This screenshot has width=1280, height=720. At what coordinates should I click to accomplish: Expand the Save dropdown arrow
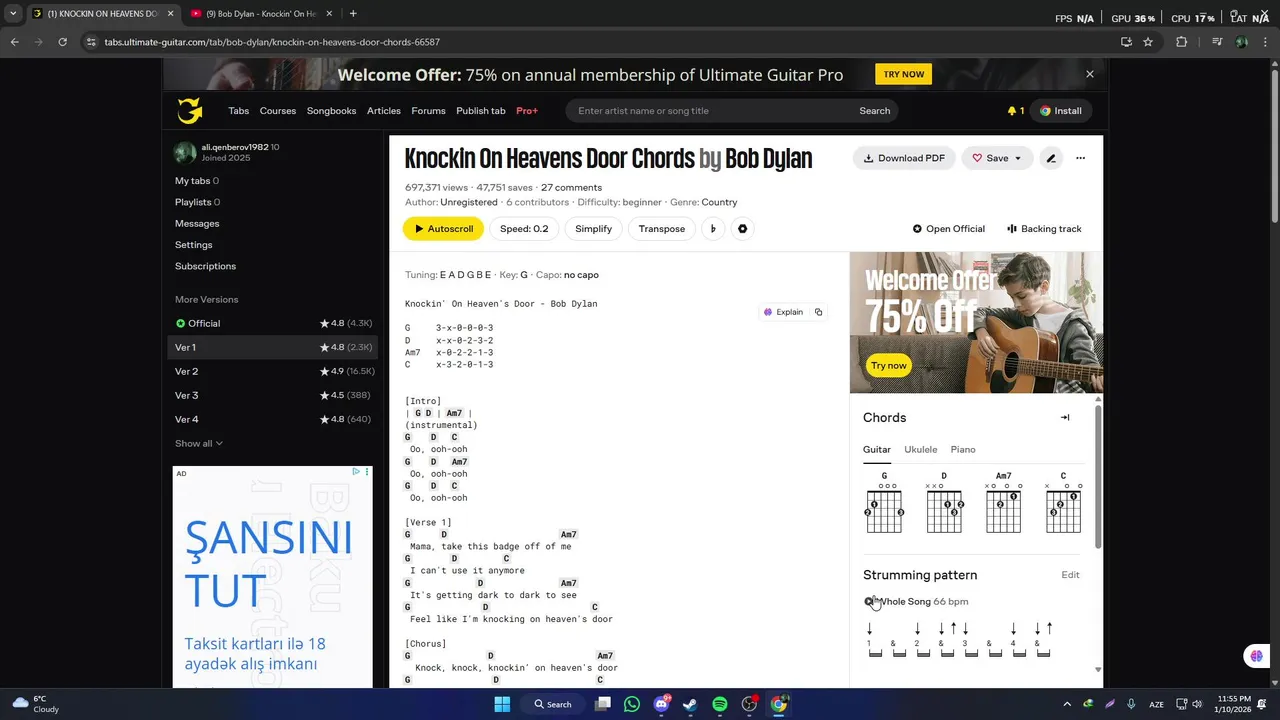pyautogui.click(x=1018, y=158)
